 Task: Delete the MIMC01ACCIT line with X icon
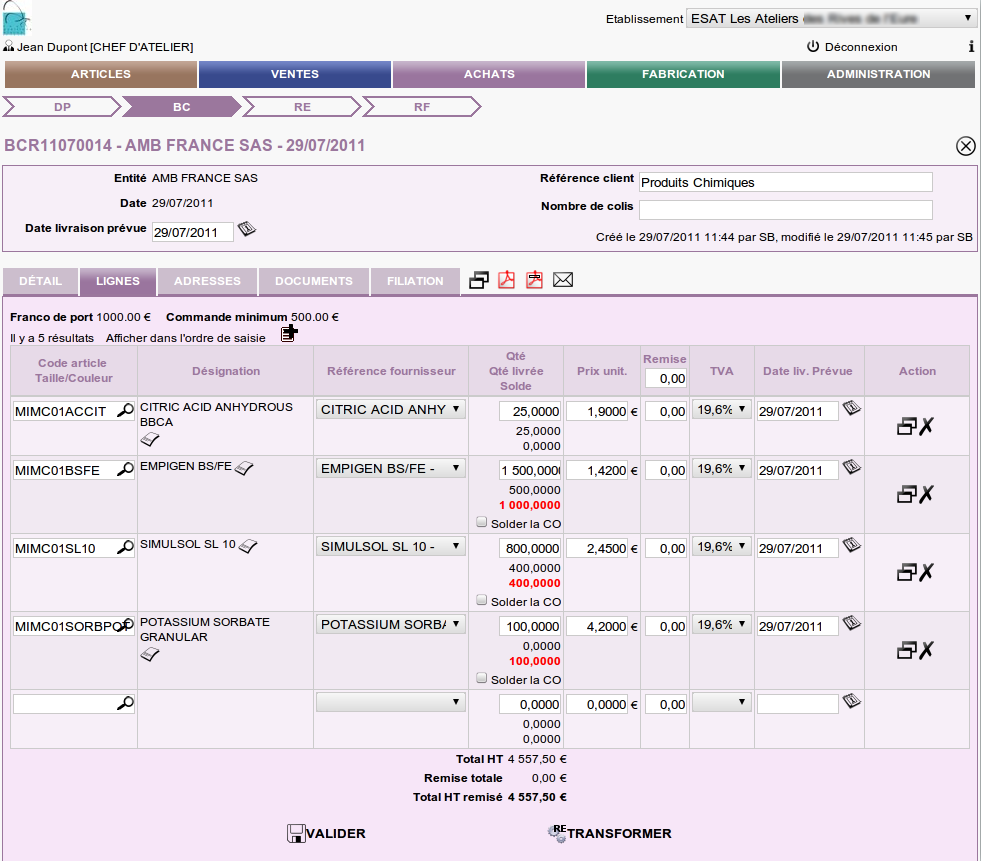(x=926, y=427)
